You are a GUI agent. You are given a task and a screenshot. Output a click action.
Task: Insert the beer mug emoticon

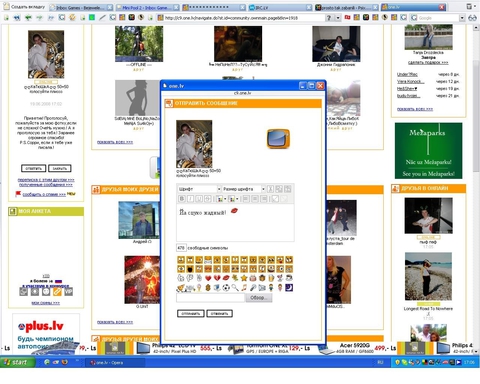[x=271, y=278]
